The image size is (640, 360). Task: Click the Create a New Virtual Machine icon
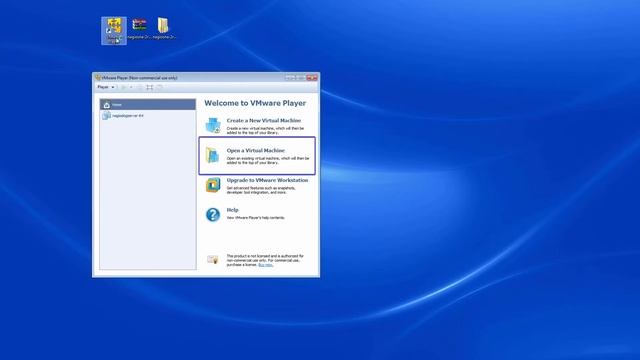coord(213,125)
